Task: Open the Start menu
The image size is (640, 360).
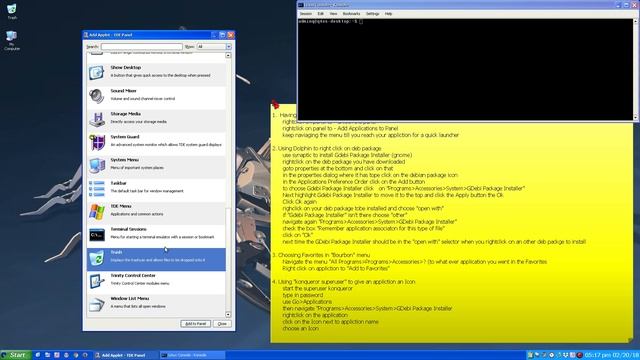Action: (16, 355)
